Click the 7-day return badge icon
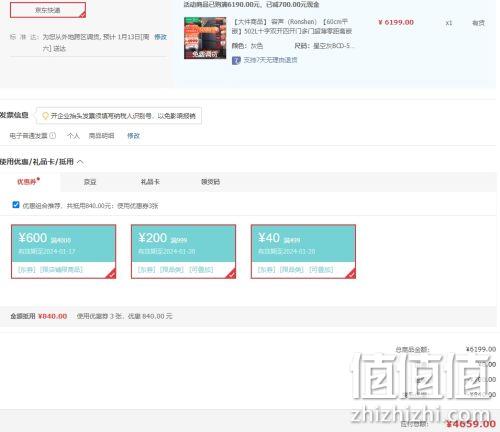This screenshot has width=500, height=432. 236,60
